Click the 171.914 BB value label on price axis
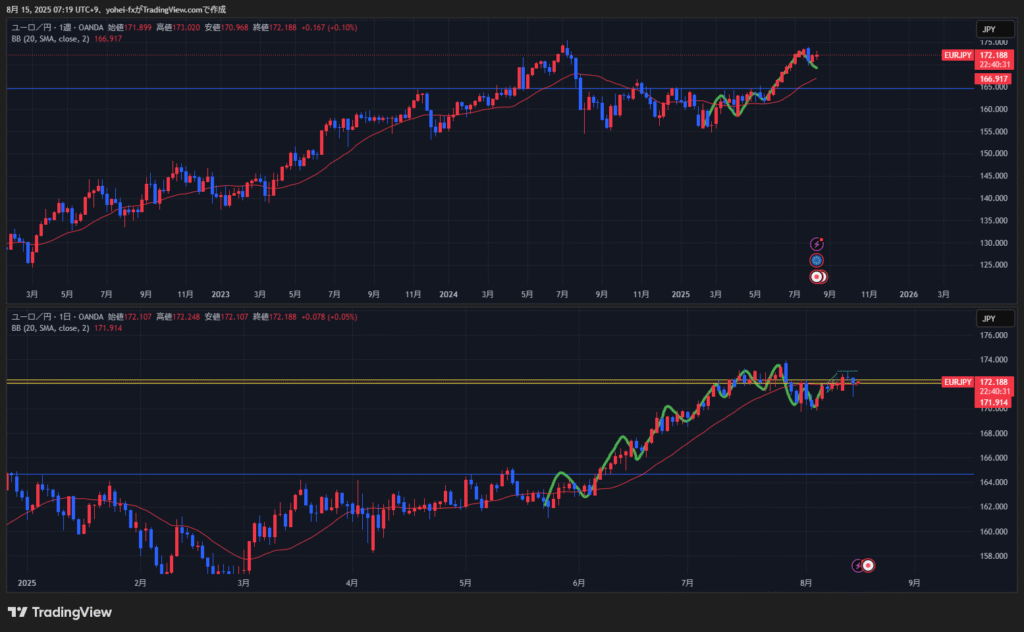The image size is (1024, 632). pos(993,402)
